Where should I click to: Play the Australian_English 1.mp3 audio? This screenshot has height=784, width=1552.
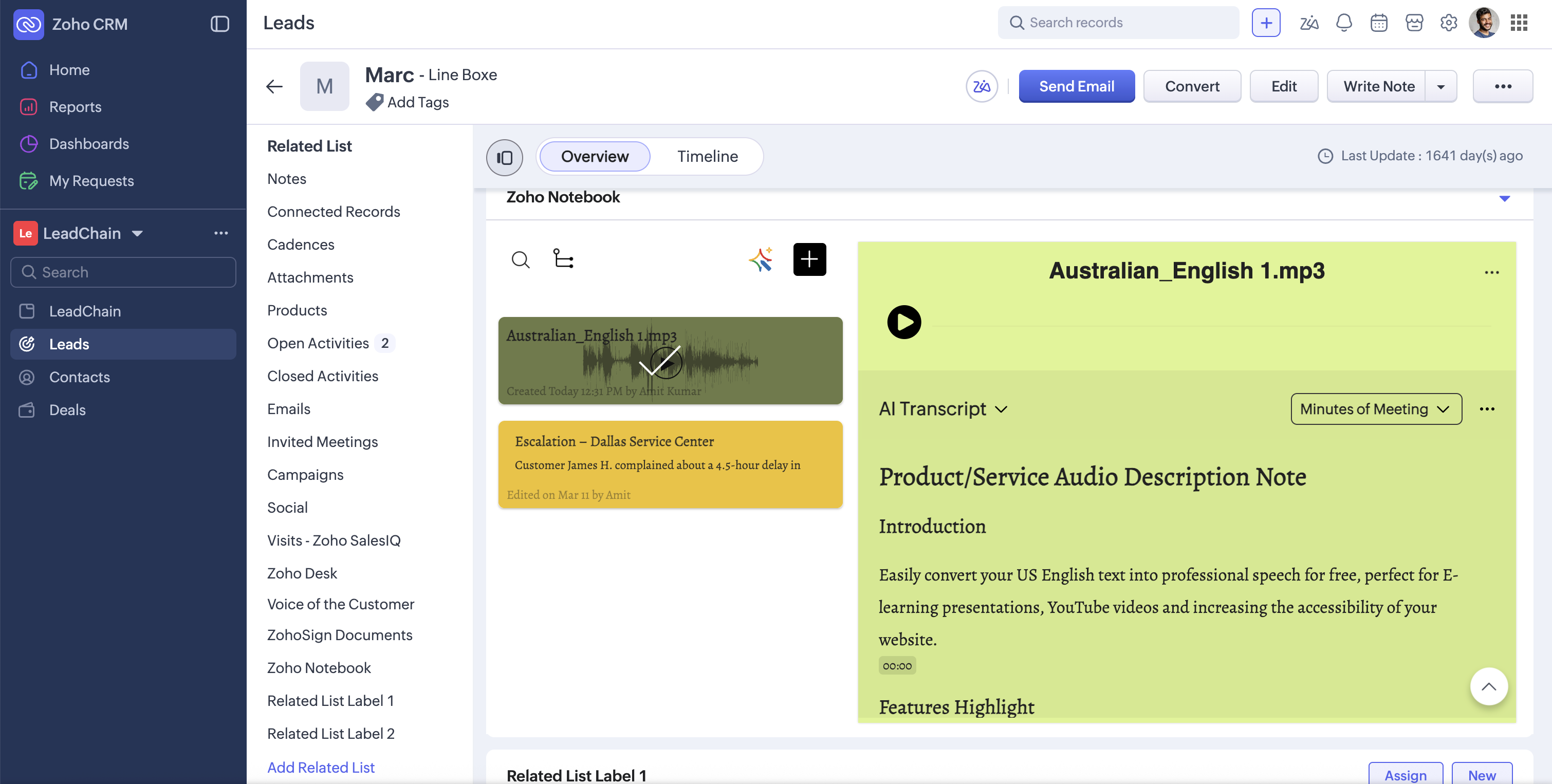[904, 322]
